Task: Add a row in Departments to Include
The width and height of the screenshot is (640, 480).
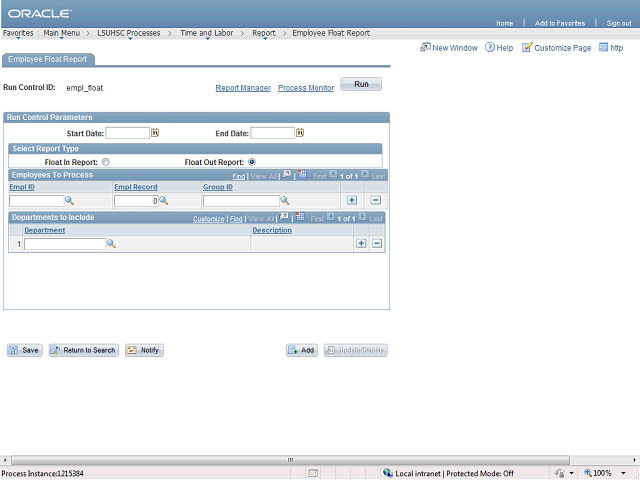Action: (x=361, y=243)
